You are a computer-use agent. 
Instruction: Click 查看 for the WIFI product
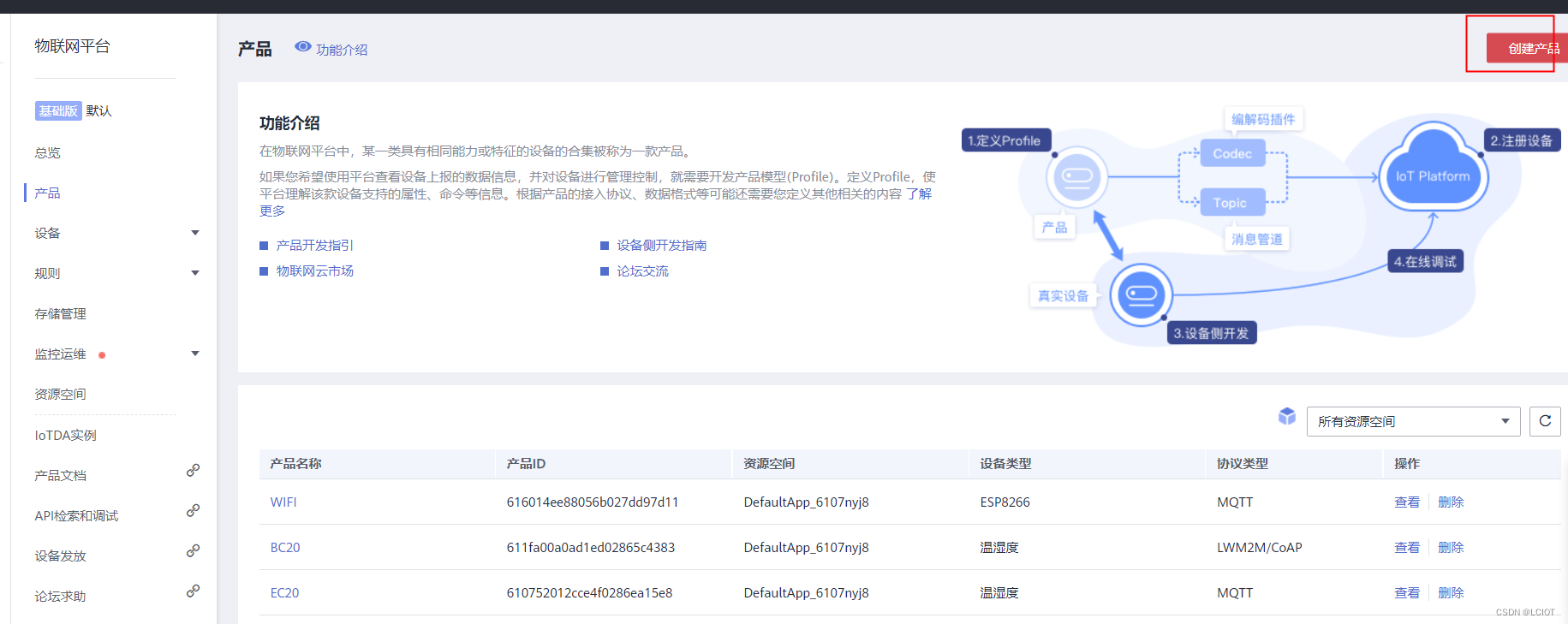[x=1407, y=502]
